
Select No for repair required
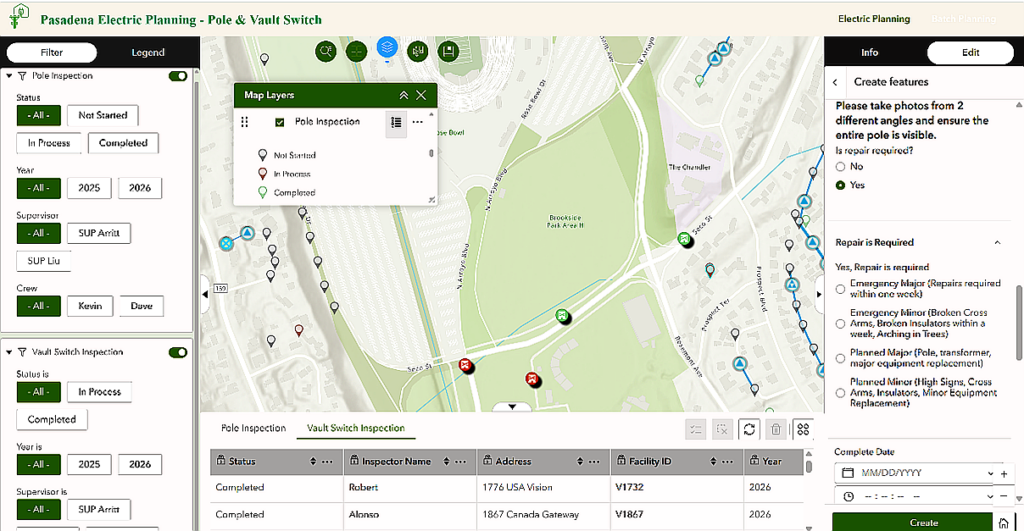coord(840,167)
